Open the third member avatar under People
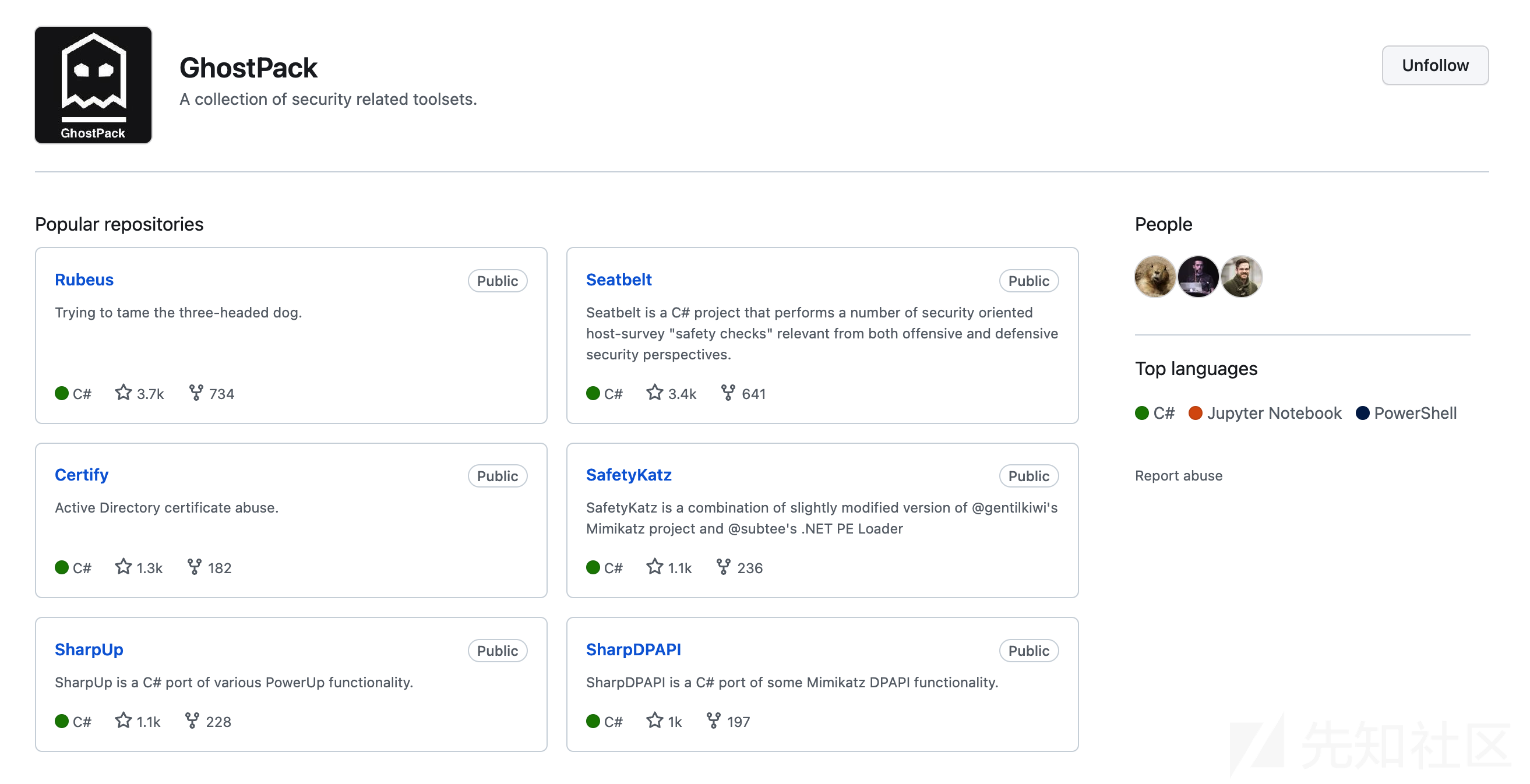 pyautogui.click(x=1242, y=276)
